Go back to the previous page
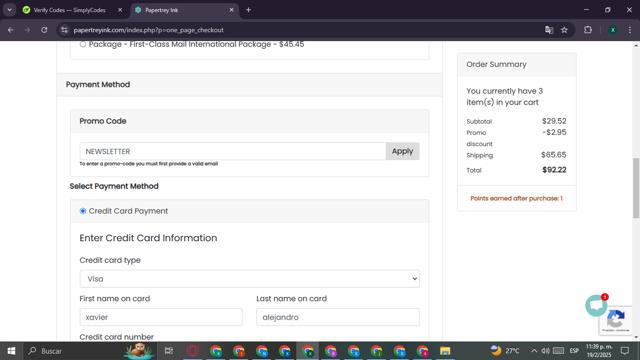Screen dimensions: 640x360 coord(11,30)
